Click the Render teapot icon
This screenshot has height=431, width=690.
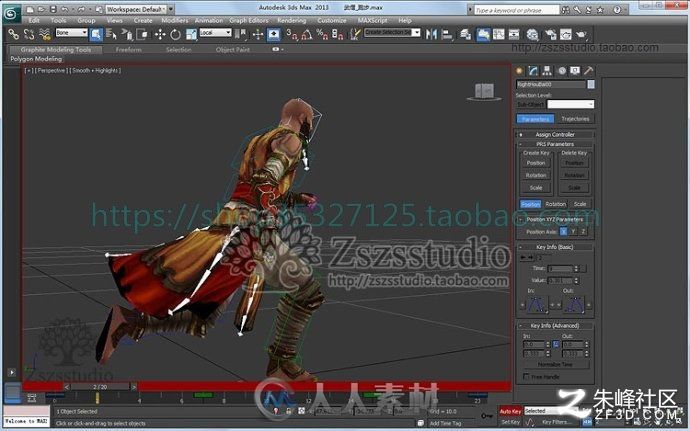tap(581, 34)
